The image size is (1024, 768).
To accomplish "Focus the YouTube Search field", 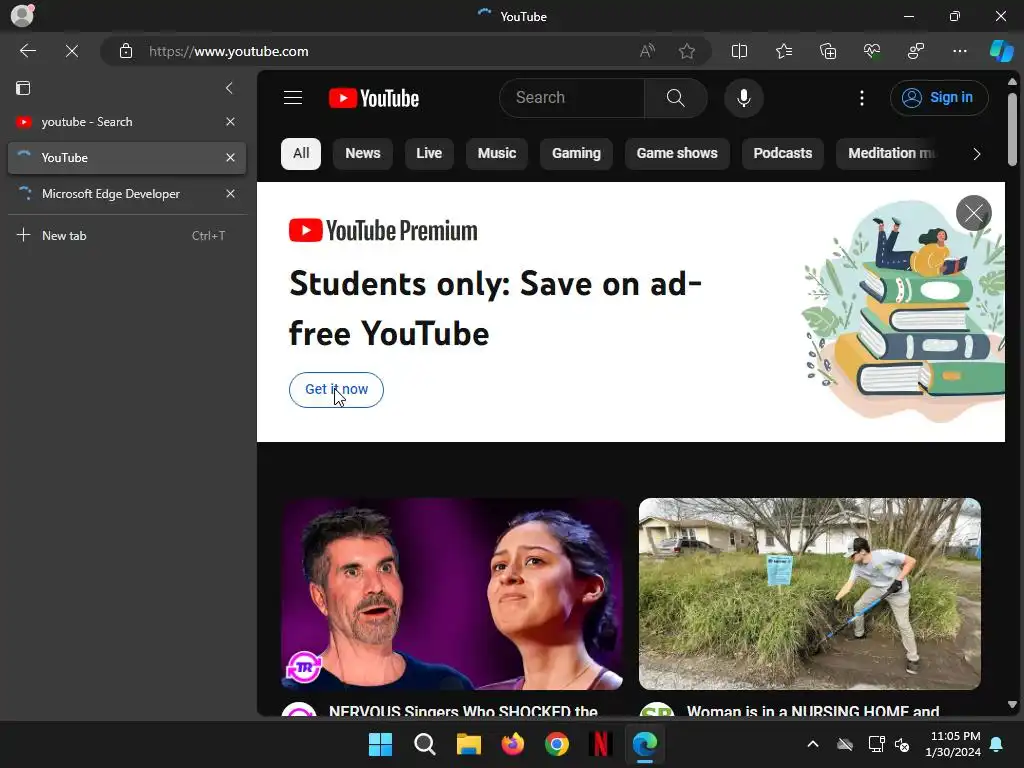I will point(572,98).
